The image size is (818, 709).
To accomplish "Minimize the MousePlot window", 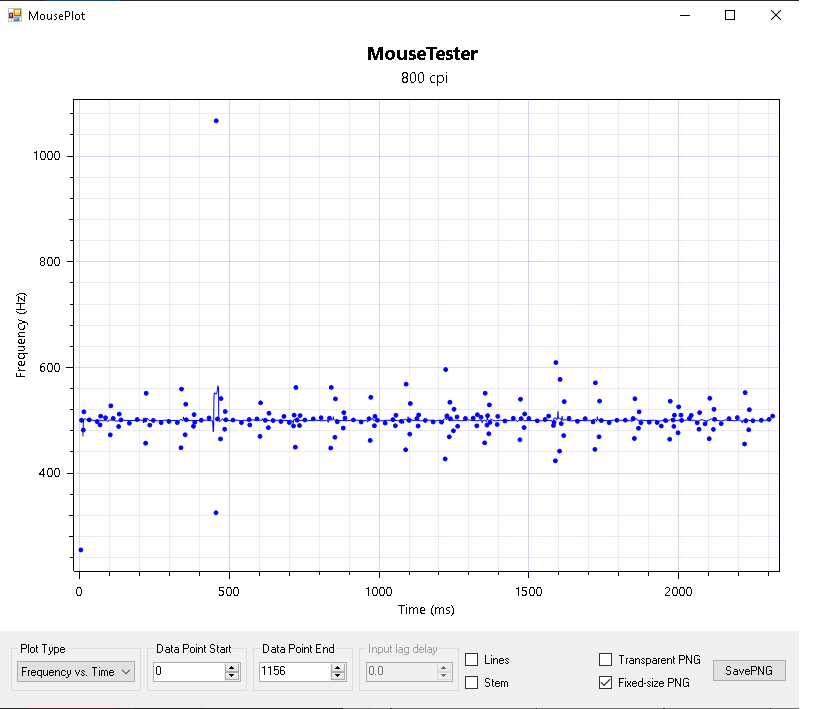I will point(685,16).
